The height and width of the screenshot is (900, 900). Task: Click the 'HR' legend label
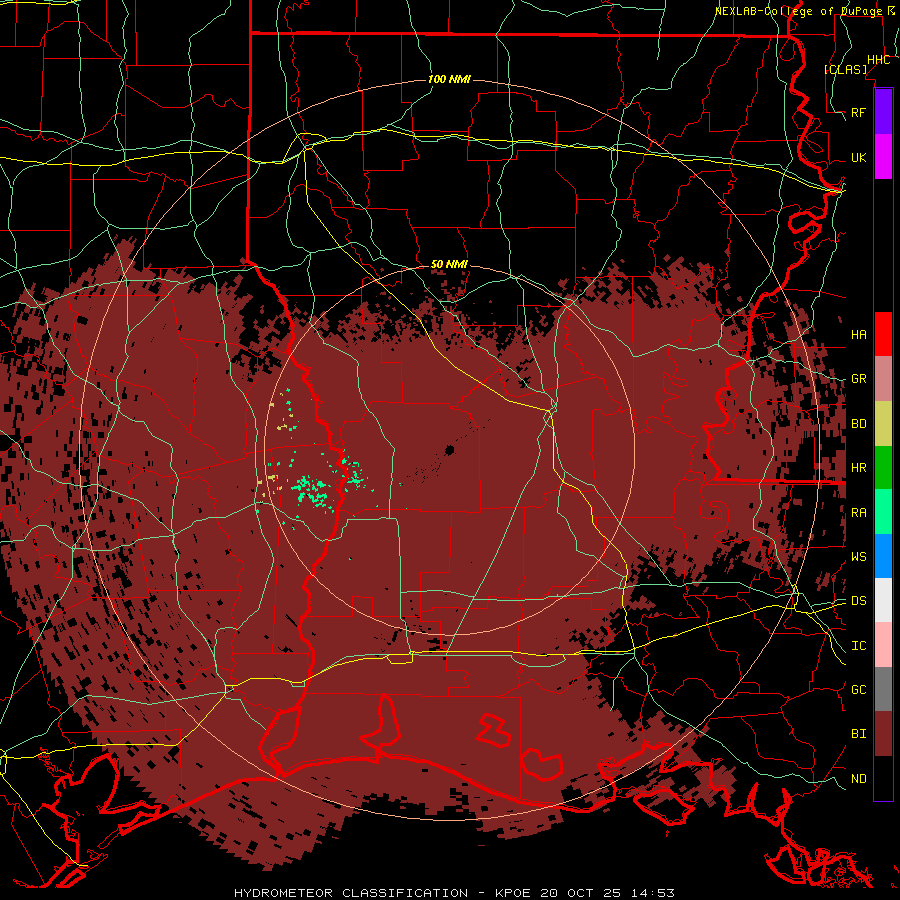[858, 468]
